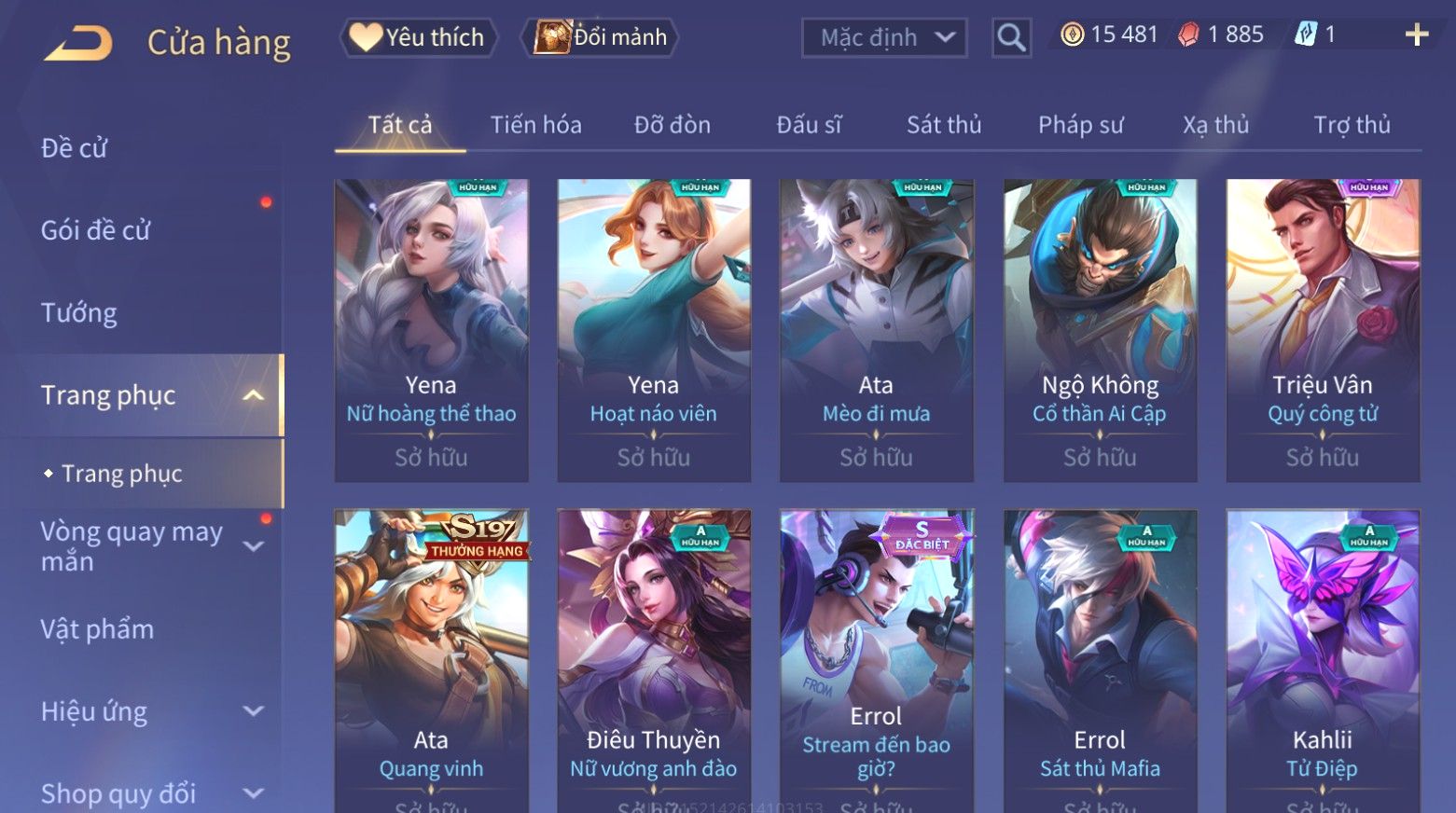This screenshot has height=813, width=1456.
Task: Select Ngộ Không Cổ thần Ai Cập skin
Action: 1100,330
